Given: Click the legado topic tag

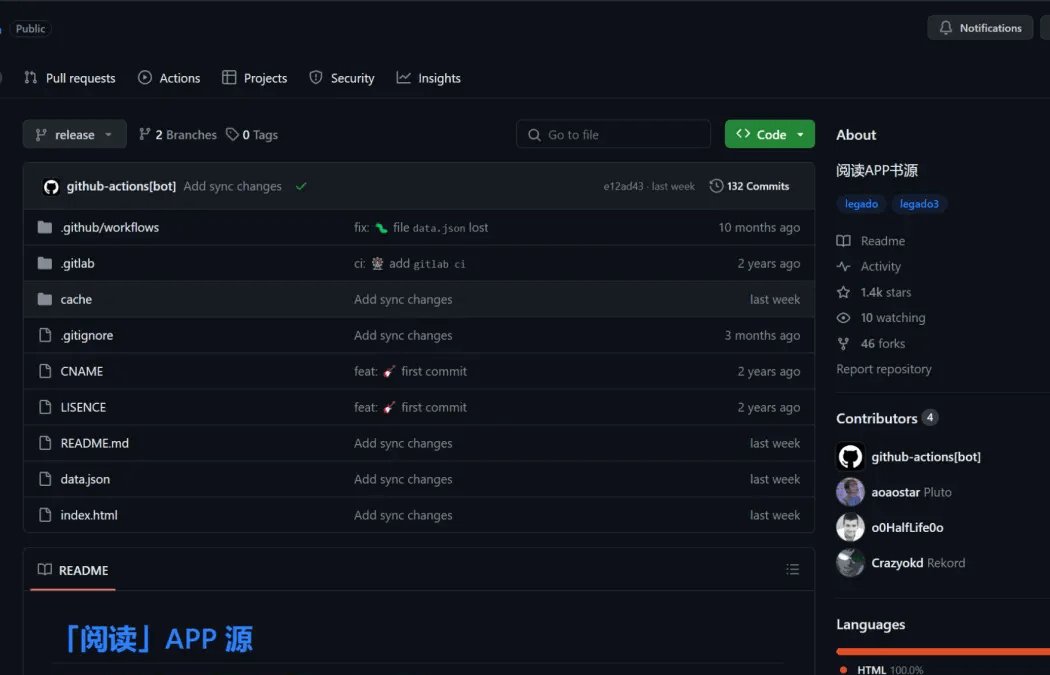Looking at the screenshot, I should pos(861,204).
